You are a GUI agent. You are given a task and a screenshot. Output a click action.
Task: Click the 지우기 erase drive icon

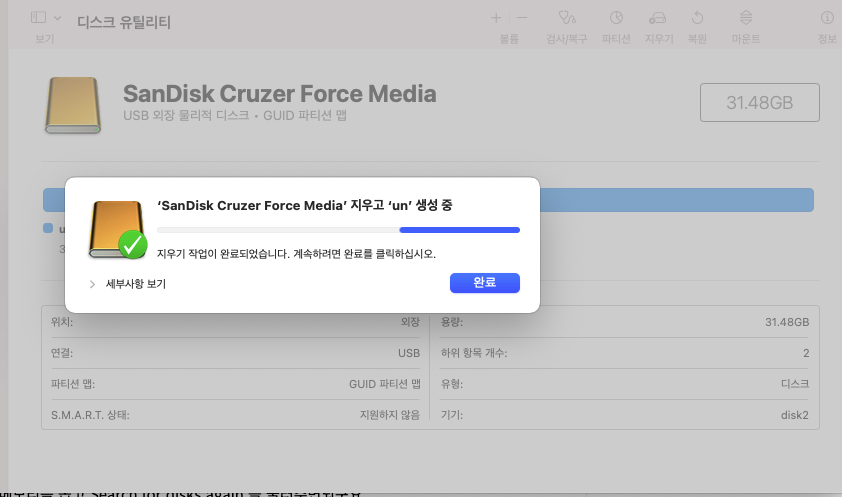coord(658,18)
